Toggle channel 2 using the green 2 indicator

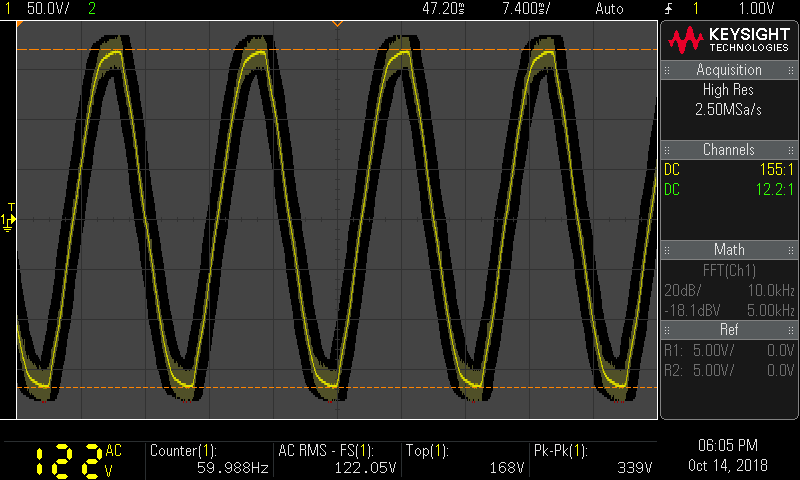pyautogui.click(x=93, y=8)
